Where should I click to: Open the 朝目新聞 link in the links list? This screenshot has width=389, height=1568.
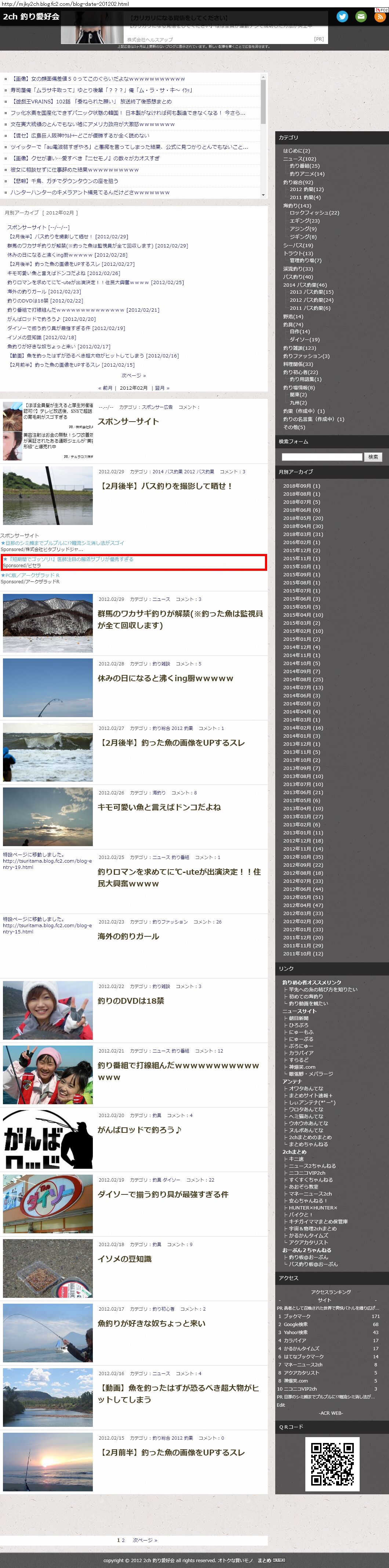298,1018
